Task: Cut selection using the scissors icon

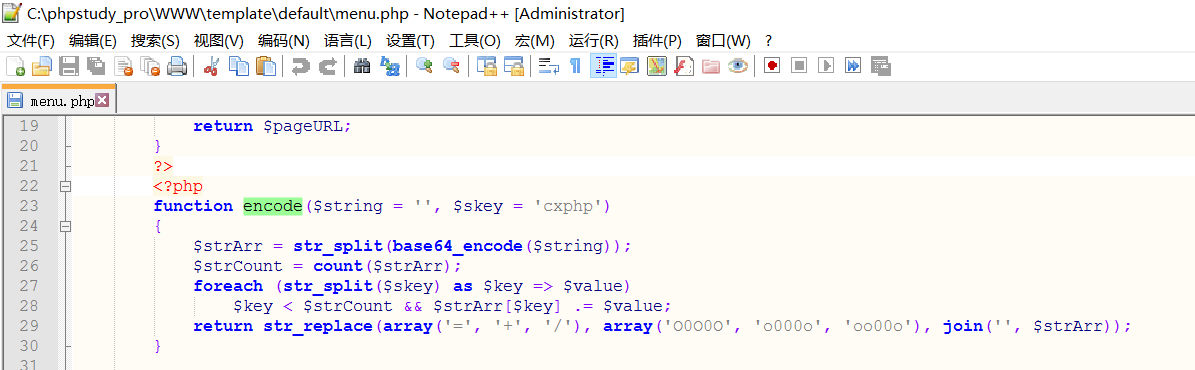Action: click(x=212, y=66)
